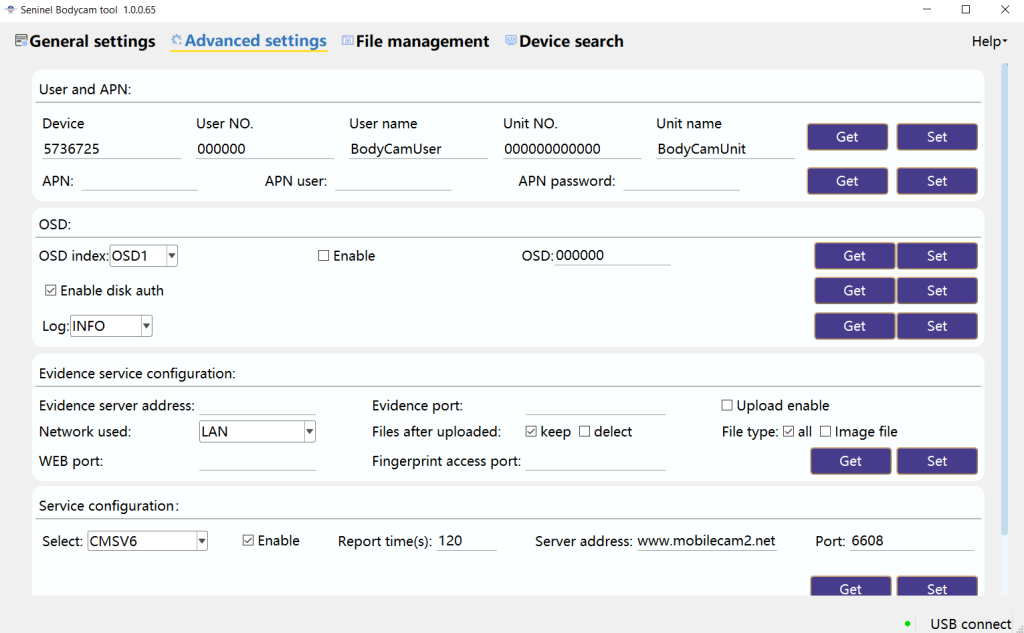This screenshot has width=1024, height=633.
Task: Expand the CMSV6 service Select dropdown
Action: (201, 541)
